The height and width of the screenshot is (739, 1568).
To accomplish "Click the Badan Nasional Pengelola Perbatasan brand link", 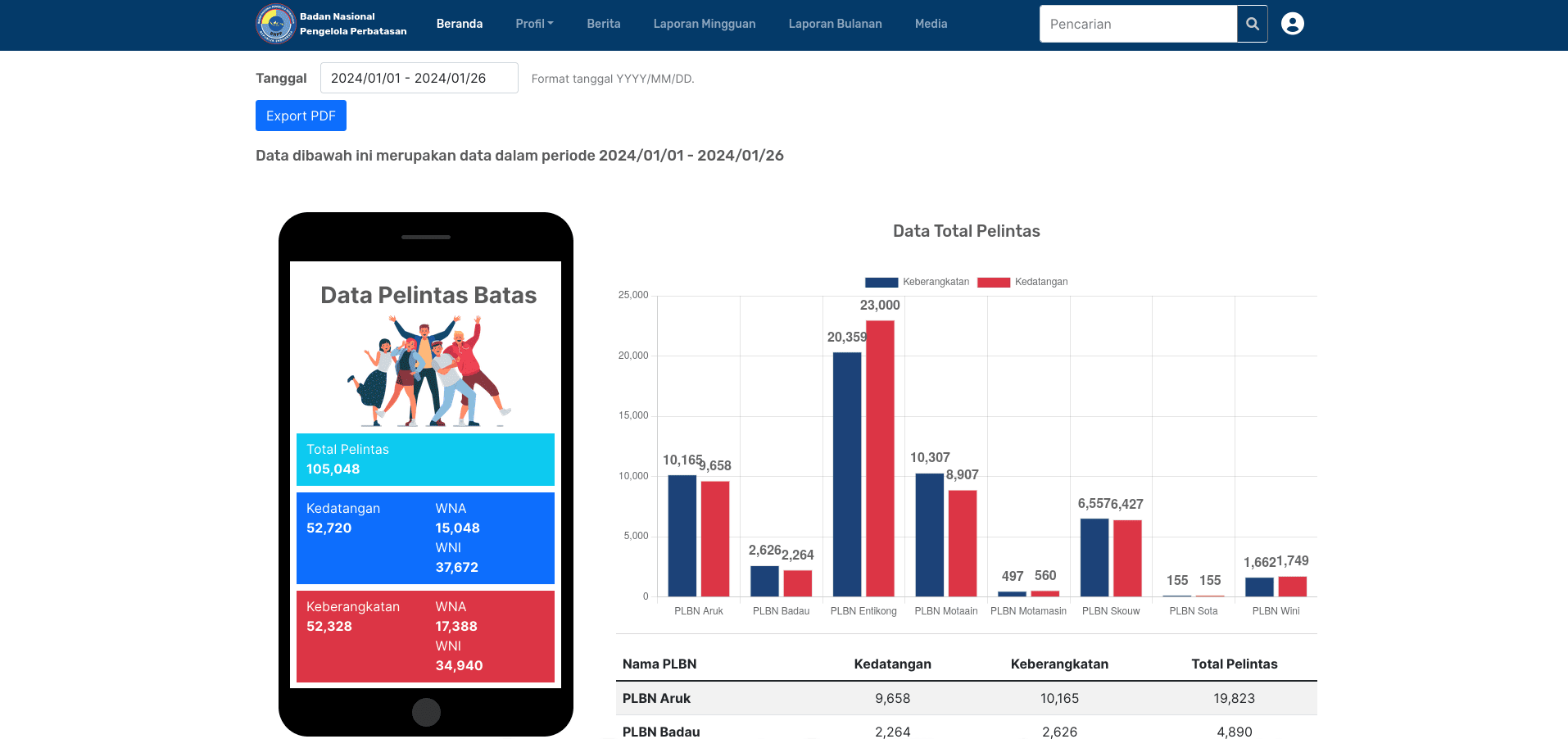I will [x=353, y=24].
